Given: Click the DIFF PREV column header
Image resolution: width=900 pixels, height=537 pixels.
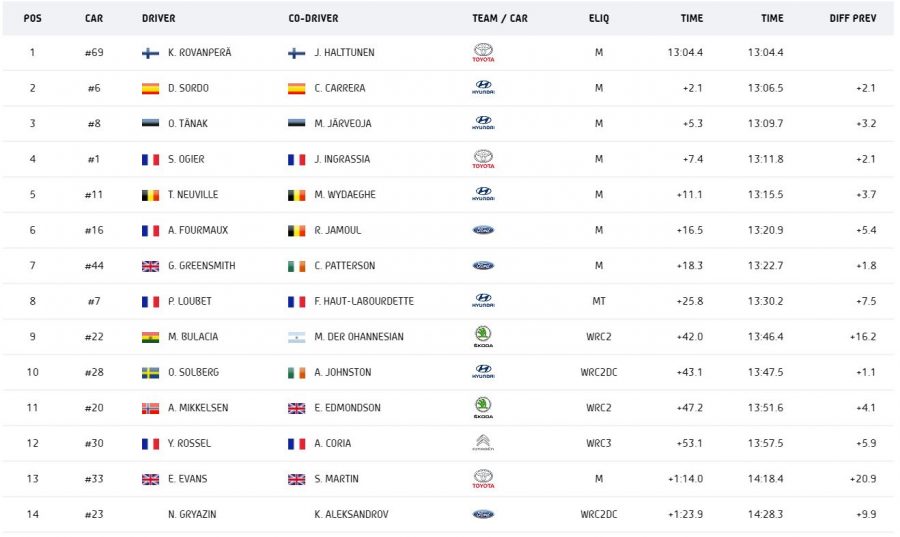Looking at the screenshot, I should coord(853,18).
